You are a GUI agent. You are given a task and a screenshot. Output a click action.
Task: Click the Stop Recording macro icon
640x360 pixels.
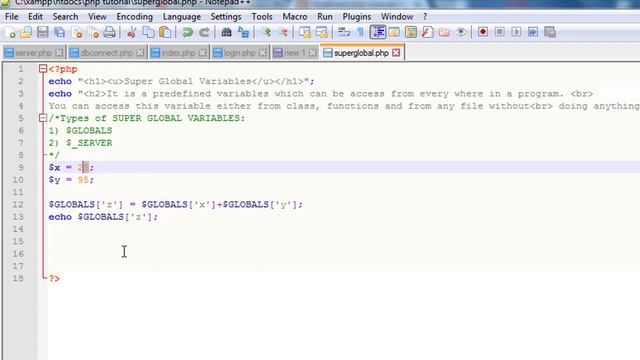500,32
